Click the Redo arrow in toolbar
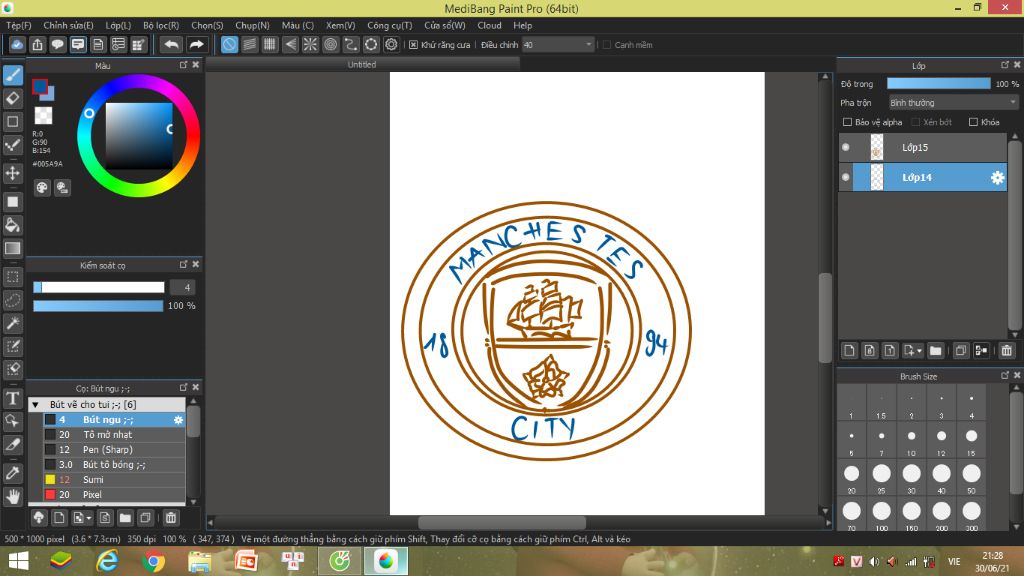The width and height of the screenshot is (1024, 576). pyautogui.click(x=196, y=44)
